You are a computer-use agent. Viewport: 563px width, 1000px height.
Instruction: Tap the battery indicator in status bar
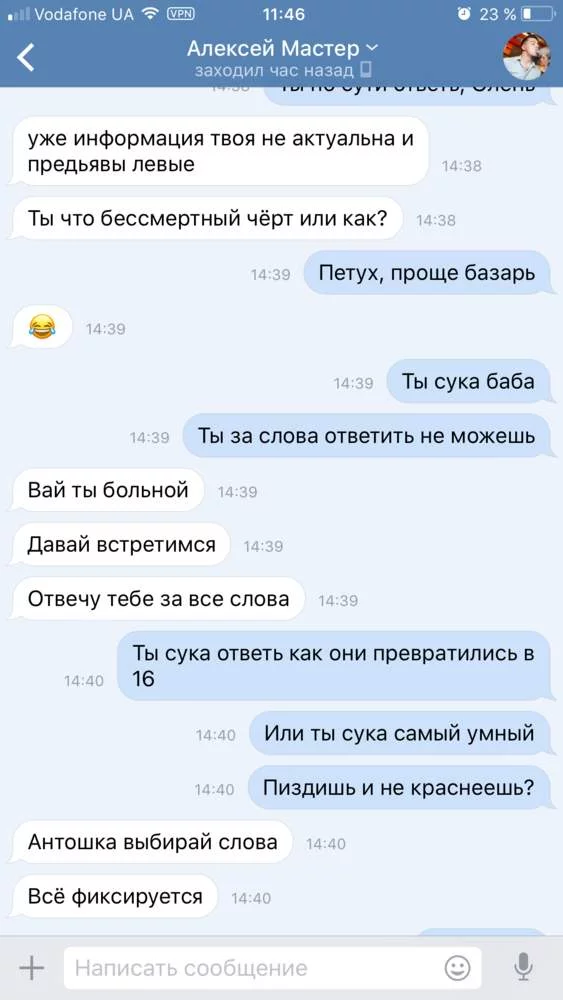[538, 13]
